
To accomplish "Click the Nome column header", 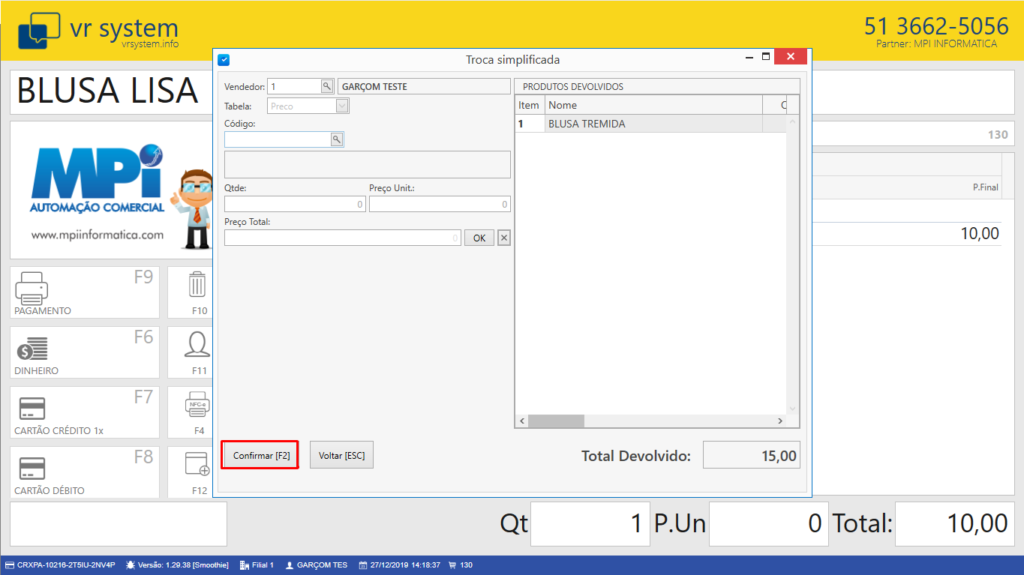I will 652,105.
